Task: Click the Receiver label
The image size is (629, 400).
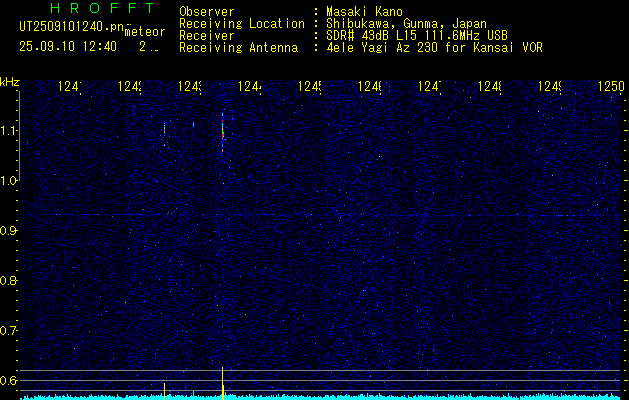Action: 207,36
